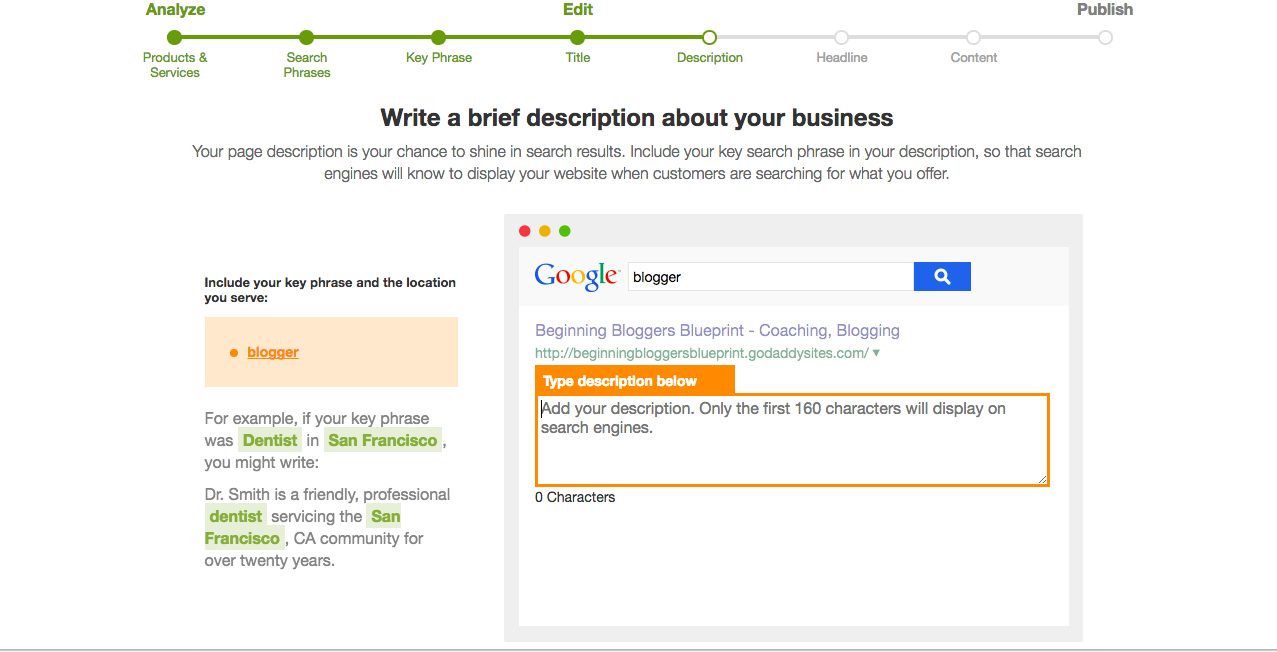Click the red window dot
1277x652 pixels.
(525, 231)
